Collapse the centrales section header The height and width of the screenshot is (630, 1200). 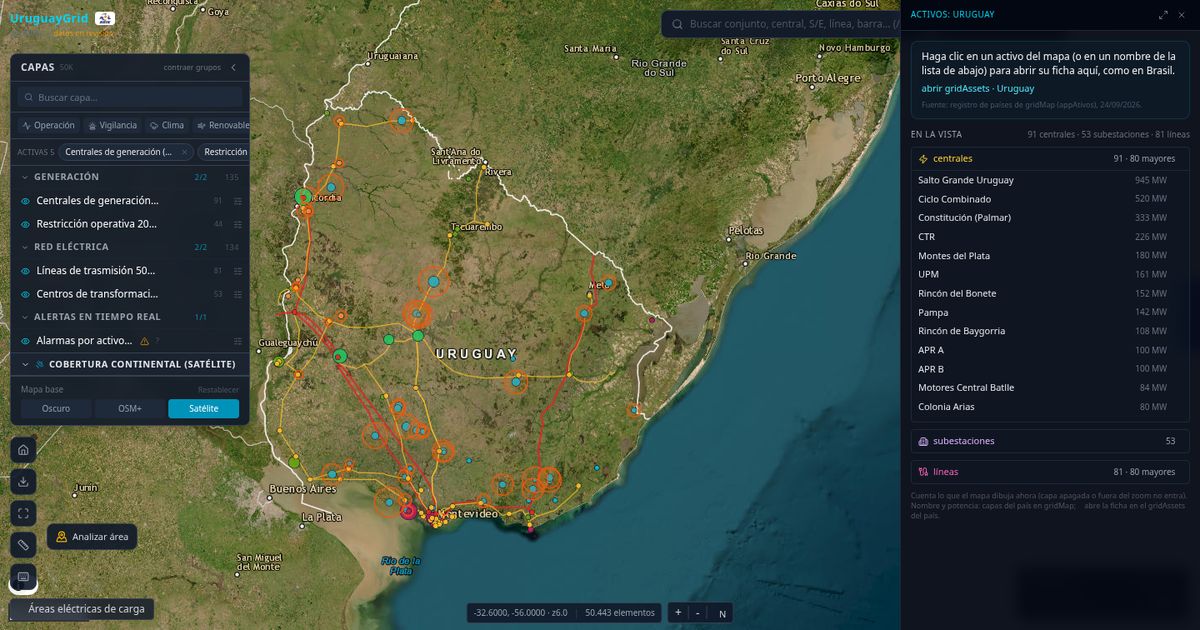(x=1050, y=159)
